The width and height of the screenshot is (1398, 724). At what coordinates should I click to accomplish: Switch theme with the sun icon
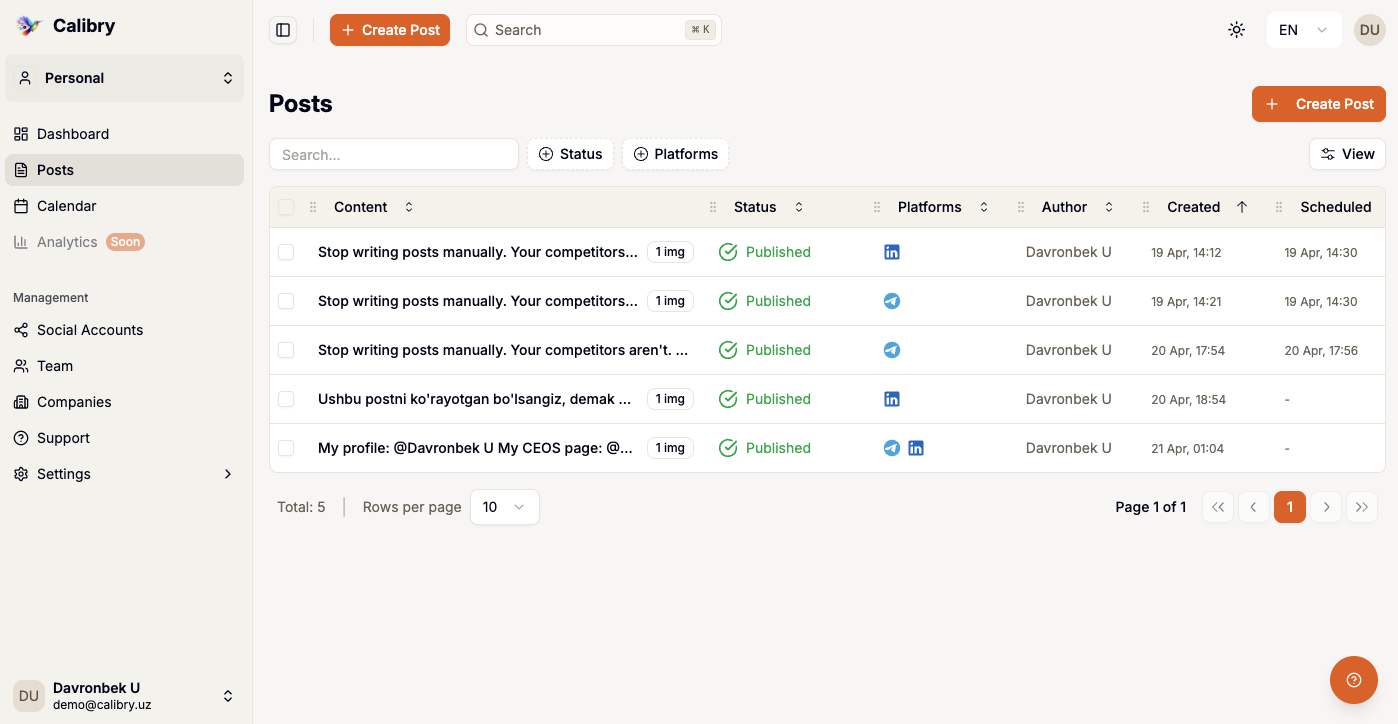pyautogui.click(x=1237, y=30)
